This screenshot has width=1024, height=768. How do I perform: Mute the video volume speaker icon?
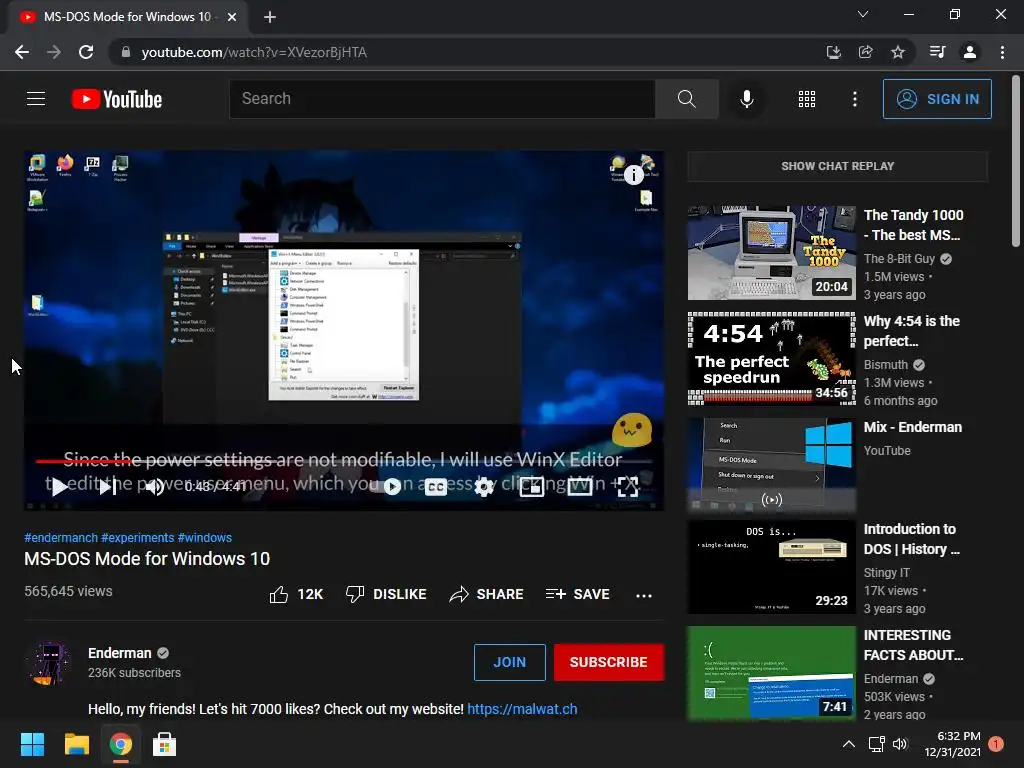155,487
